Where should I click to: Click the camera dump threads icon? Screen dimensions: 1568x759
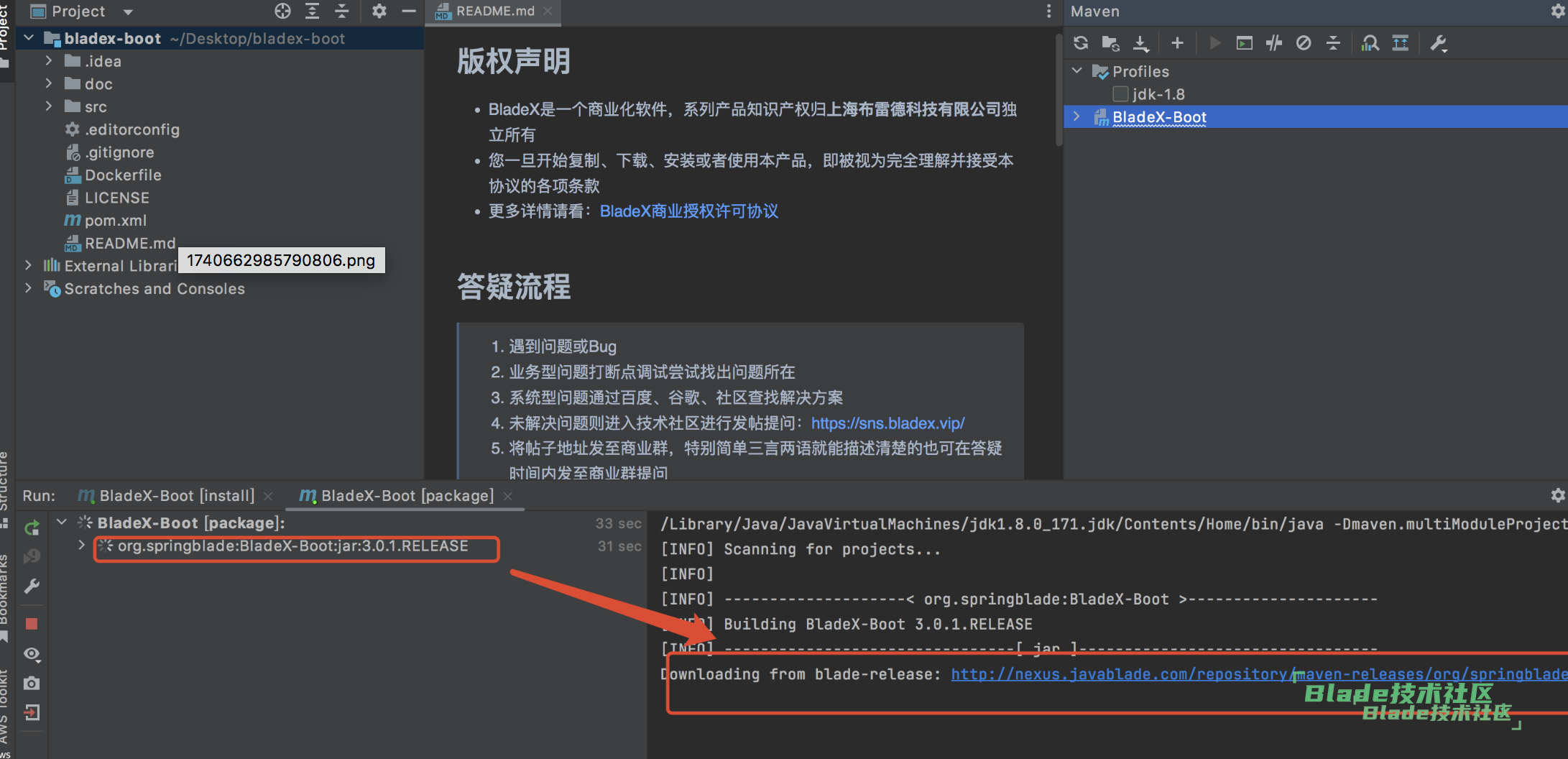(x=32, y=683)
